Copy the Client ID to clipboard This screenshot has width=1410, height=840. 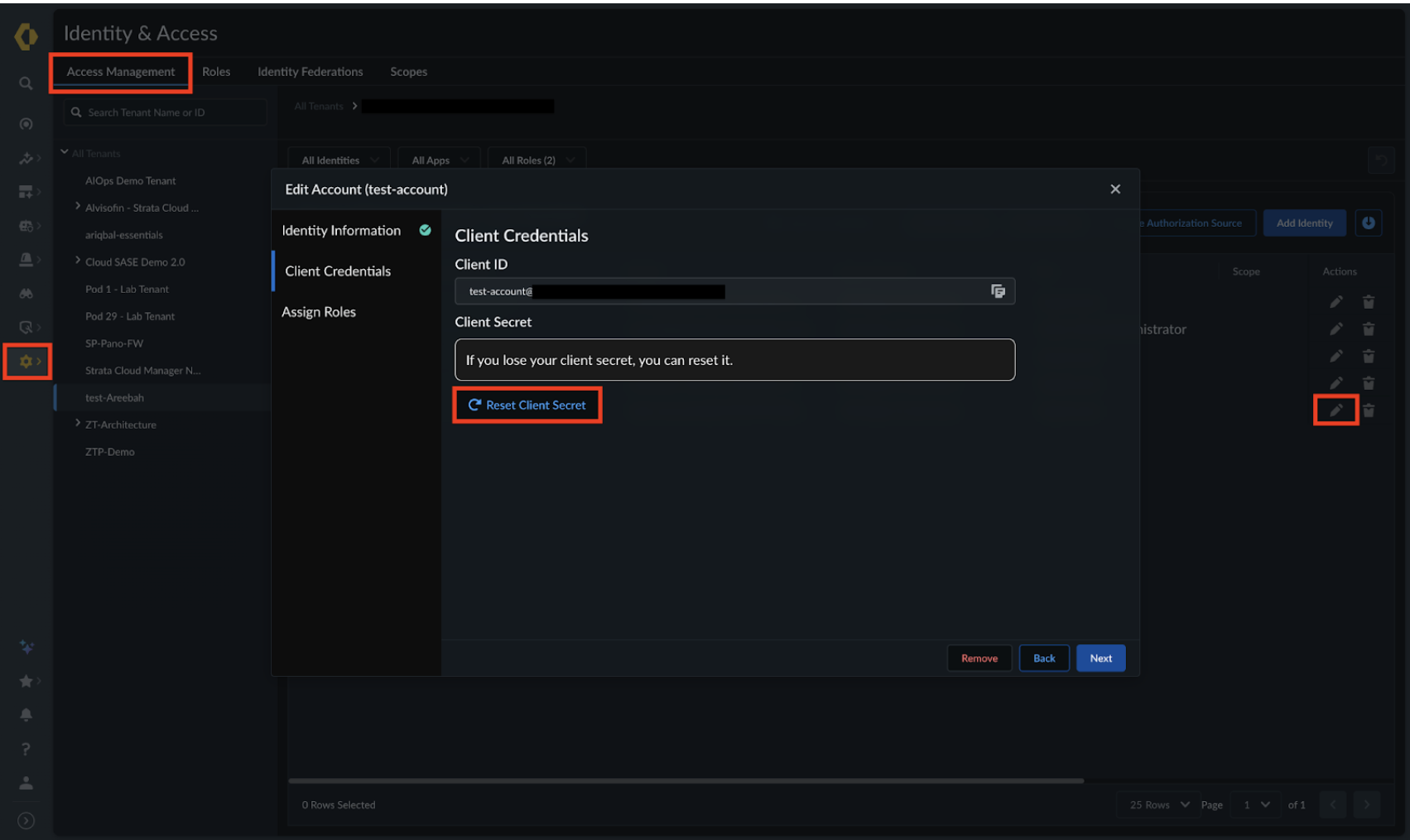click(x=998, y=291)
